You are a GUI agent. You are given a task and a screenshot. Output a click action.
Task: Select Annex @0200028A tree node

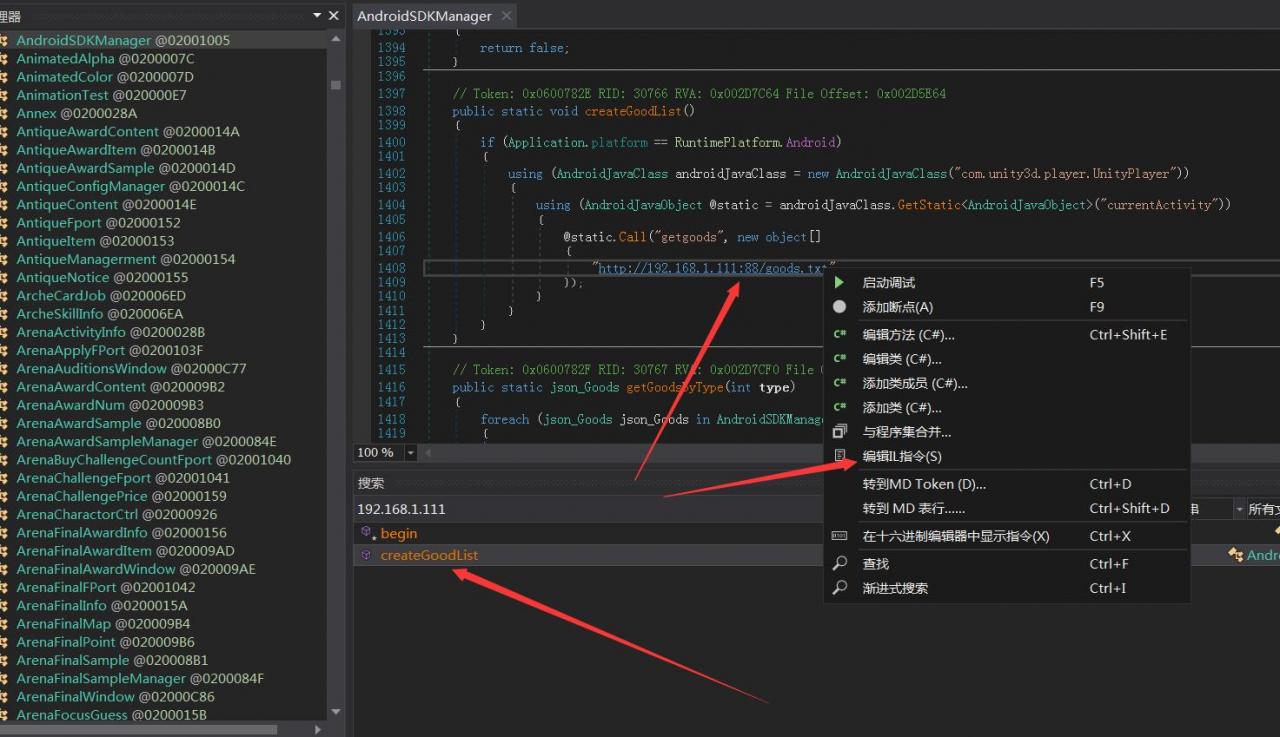tap(76, 113)
